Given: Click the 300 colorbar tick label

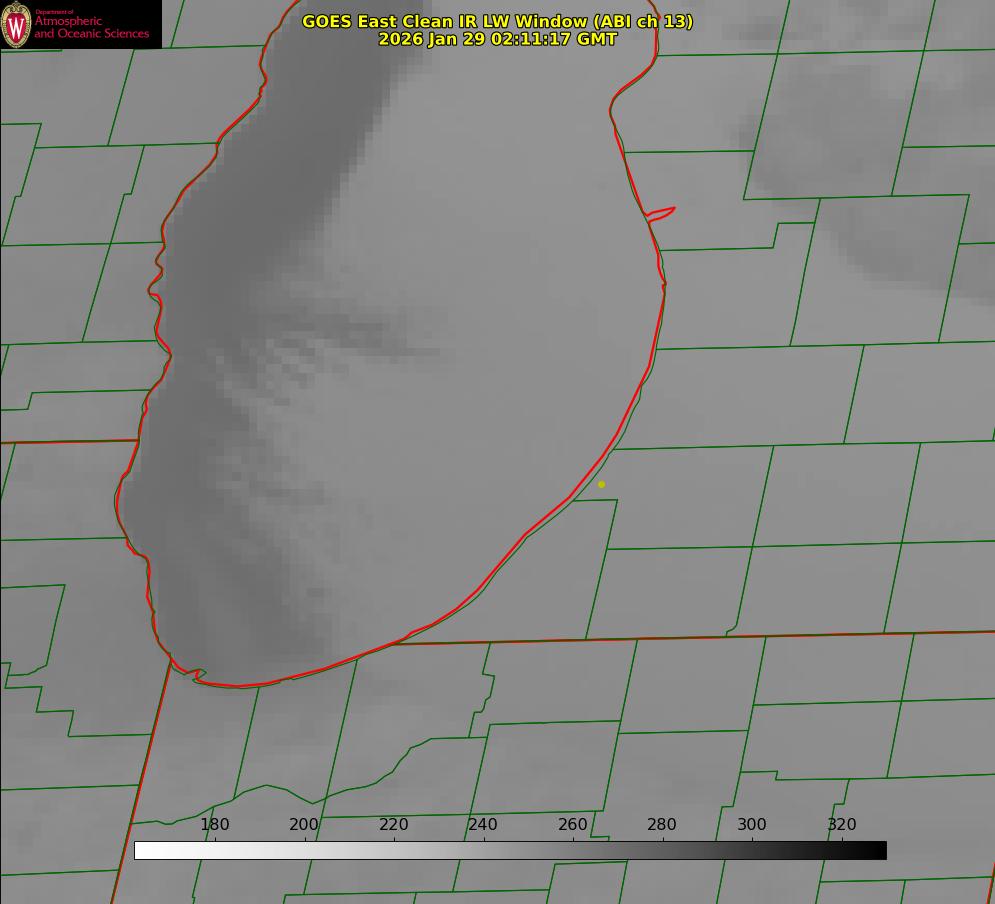Looking at the screenshot, I should click(x=752, y=825).
